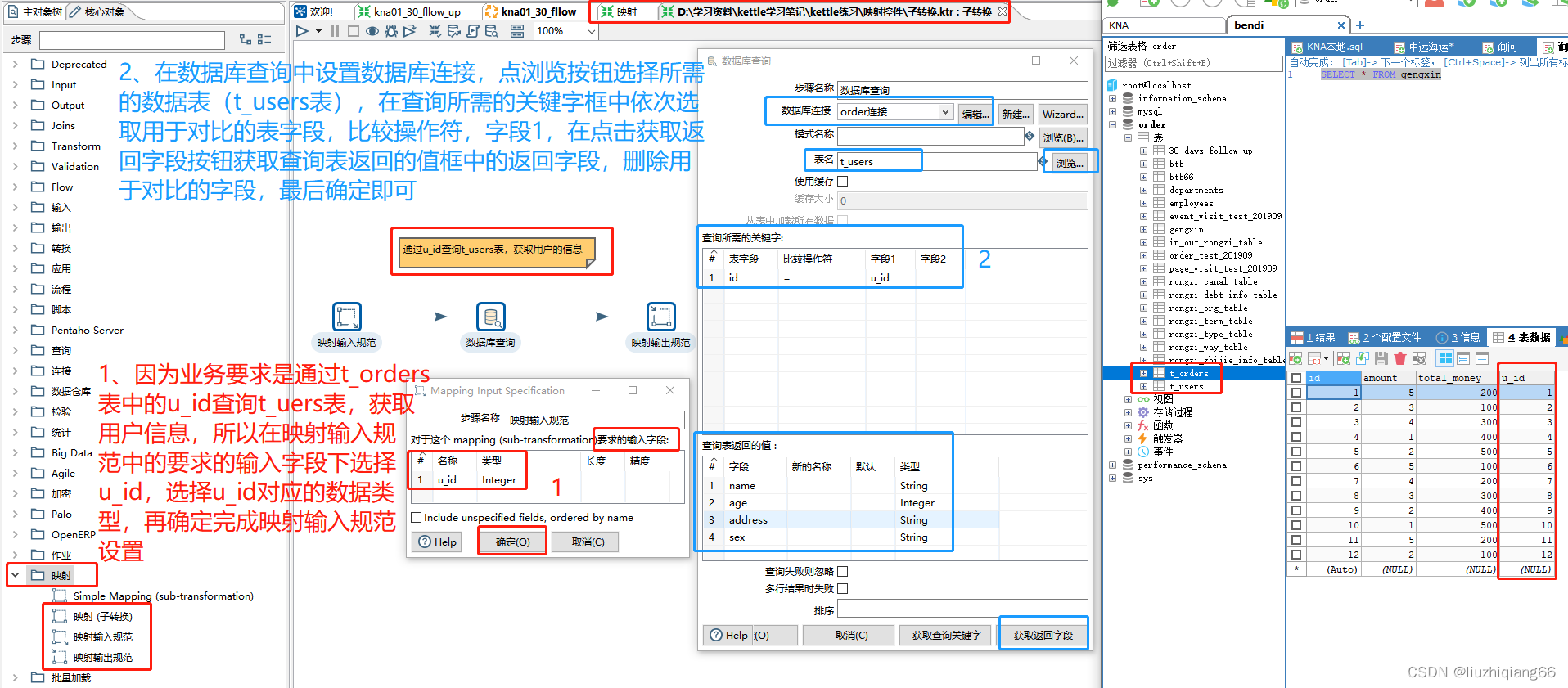Click the expand-all tree icon beside the step search
1568x688 pixels.
pyautogui.click(x=246, y=39)
